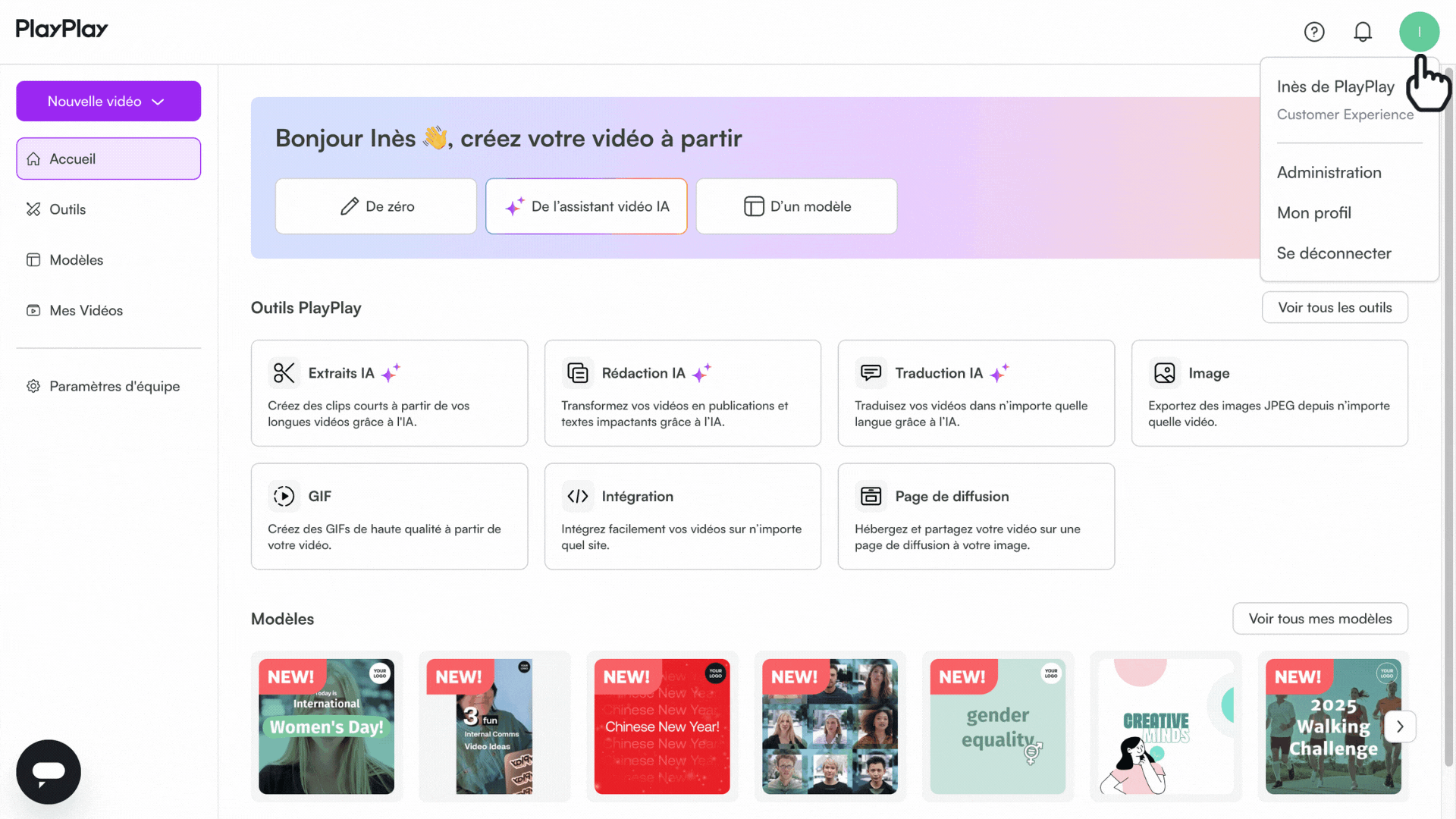Open the notifications bell
1456x819 pixels.
click(x=1363, y=32)
